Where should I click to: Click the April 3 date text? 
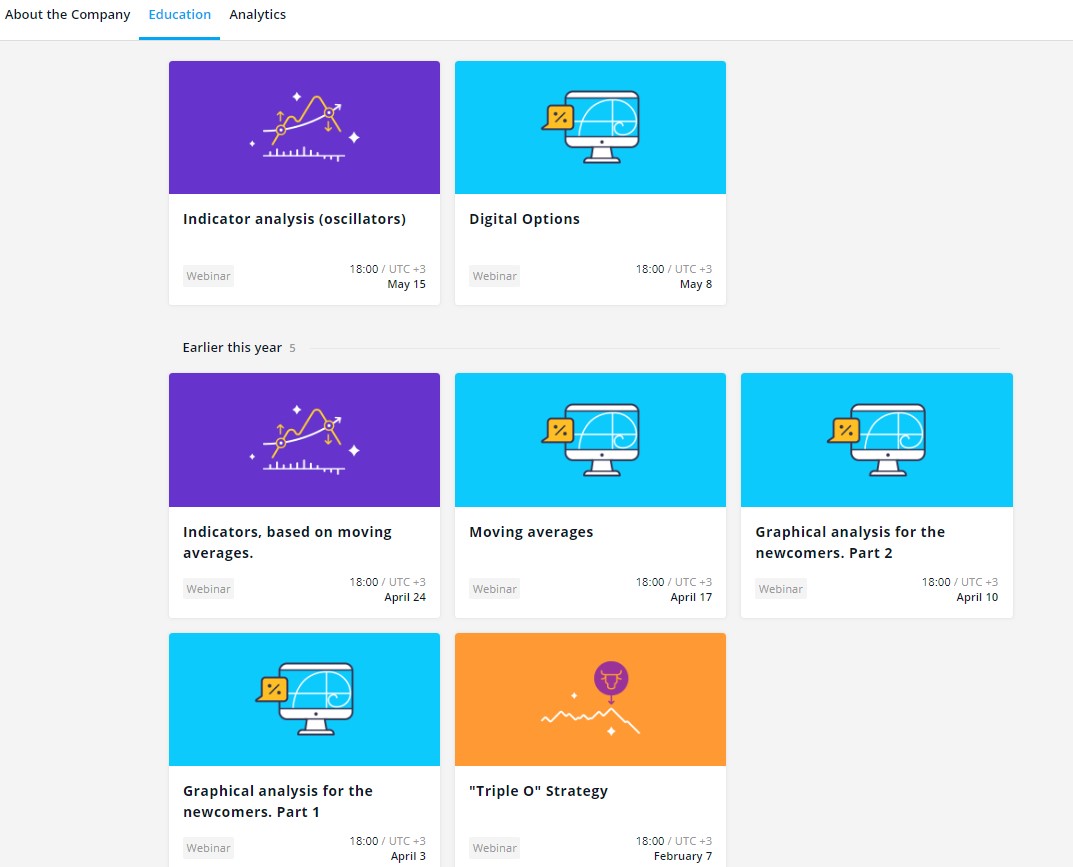(x=408, y=856)
